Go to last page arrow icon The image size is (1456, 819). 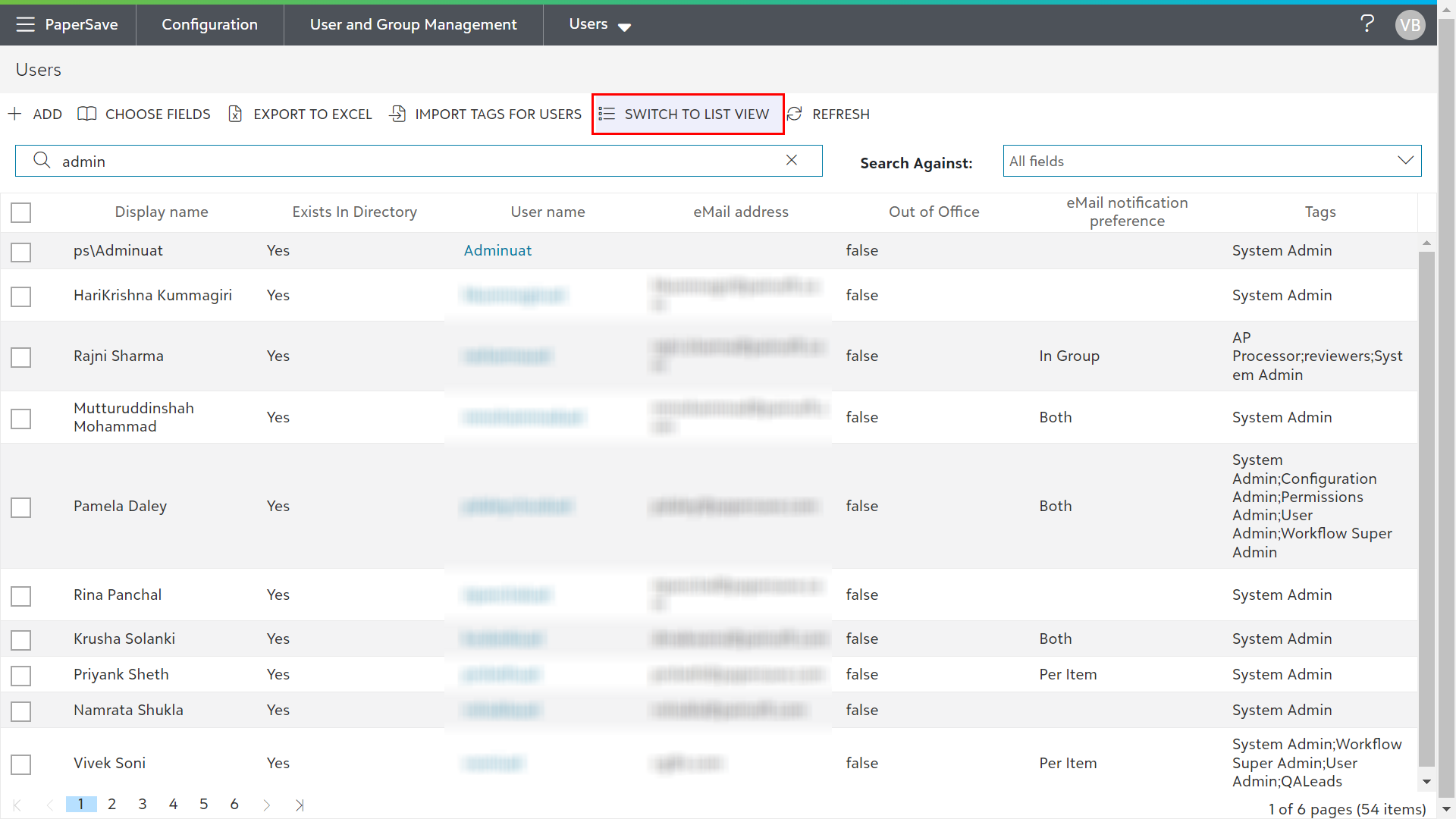pyautogui.click(x=300, y=805)
